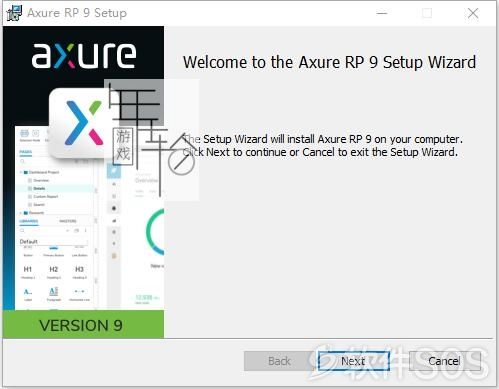Click the H3 heading widget in banner
Viewport: 499px width, 389px height.
tap(79, 269)
